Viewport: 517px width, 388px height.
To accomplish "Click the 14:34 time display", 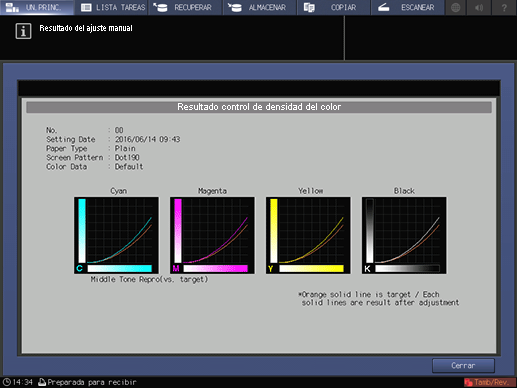I will coord(23,382).
